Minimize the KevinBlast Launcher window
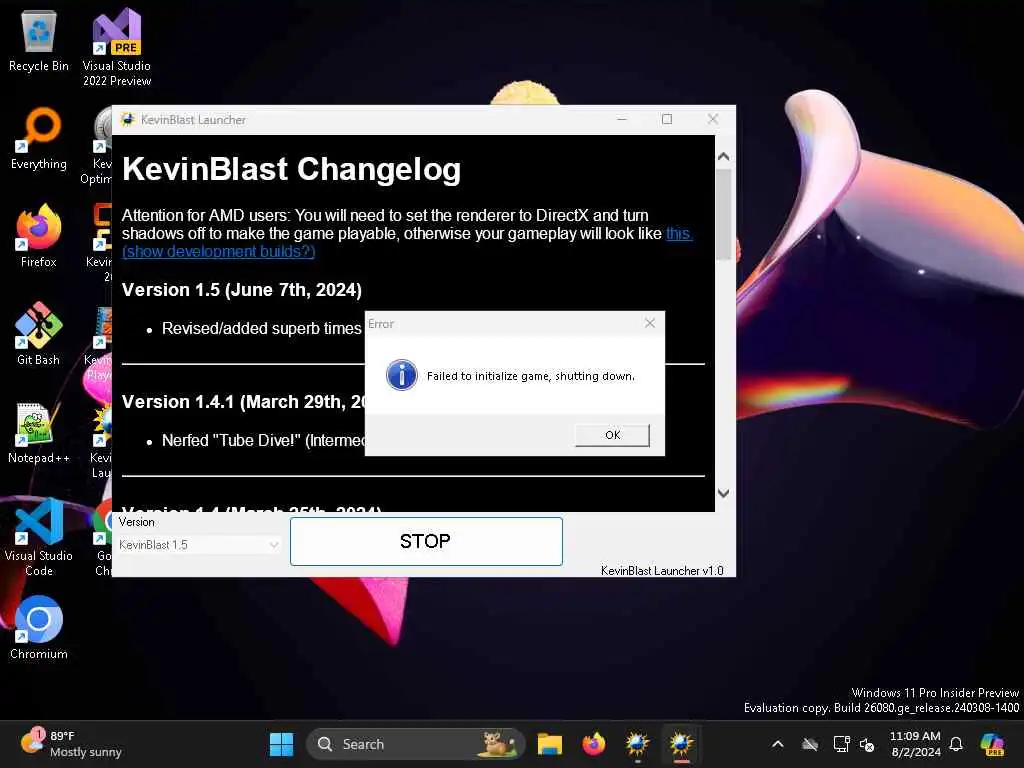 pos(622,120)
